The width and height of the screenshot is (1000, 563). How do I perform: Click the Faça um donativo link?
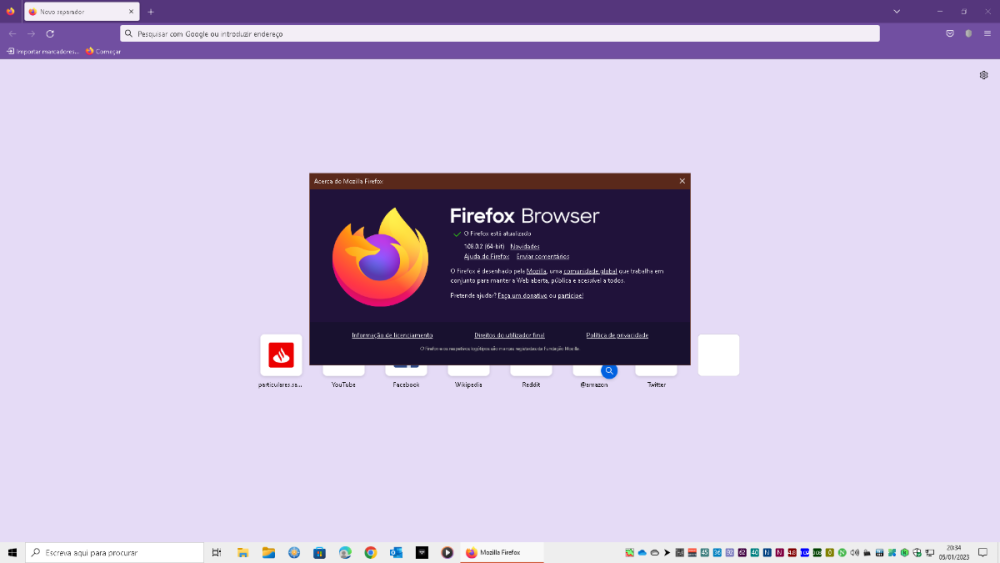(522, 295)
